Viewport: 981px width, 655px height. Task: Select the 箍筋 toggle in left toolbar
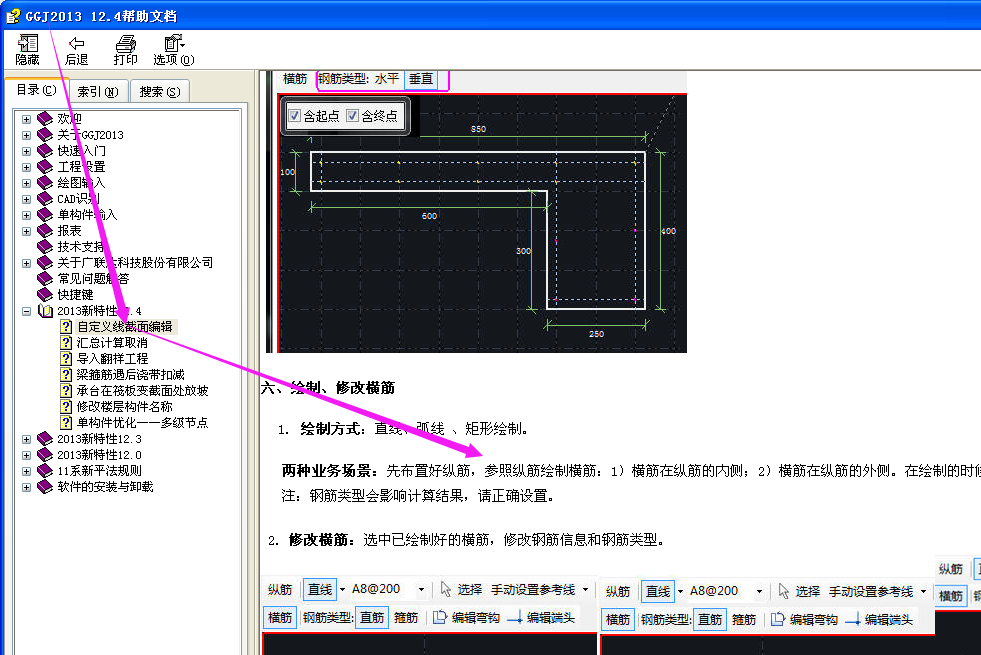[x=405, y=617]
